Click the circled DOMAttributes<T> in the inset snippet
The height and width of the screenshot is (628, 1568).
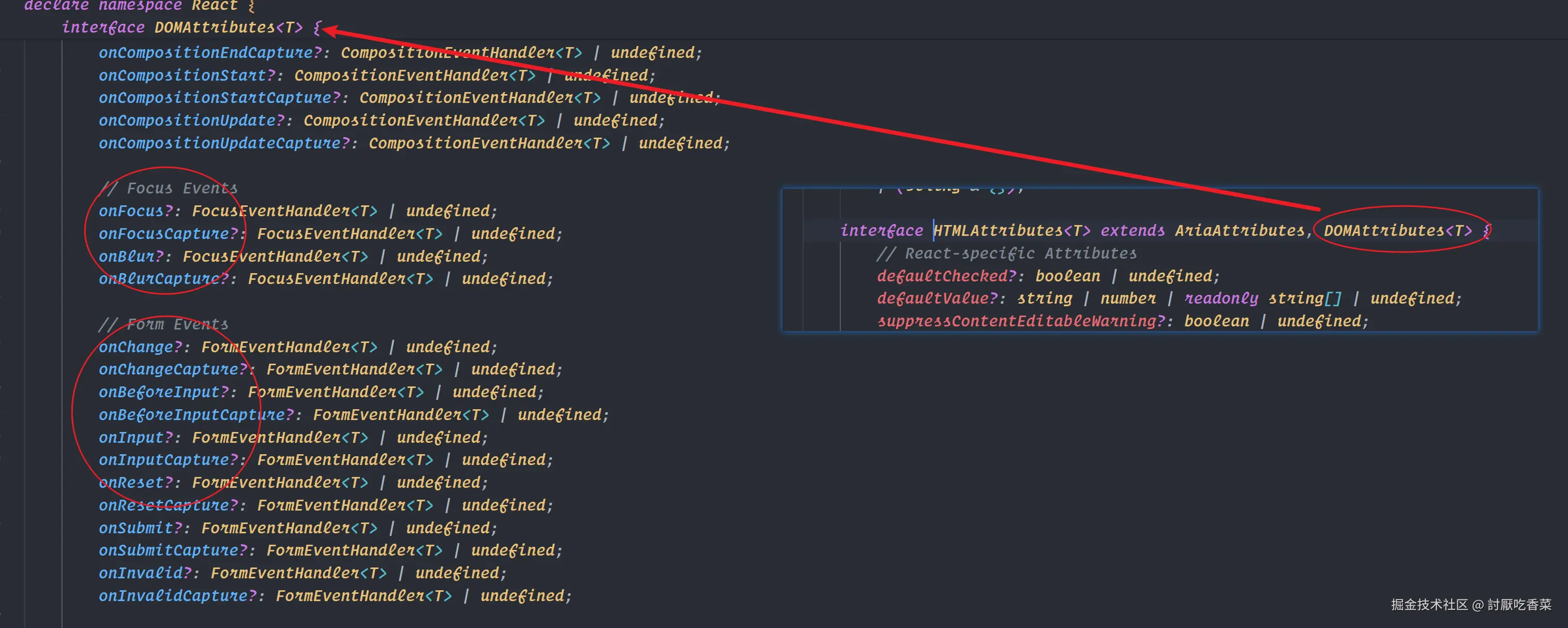coord(1397,231)
